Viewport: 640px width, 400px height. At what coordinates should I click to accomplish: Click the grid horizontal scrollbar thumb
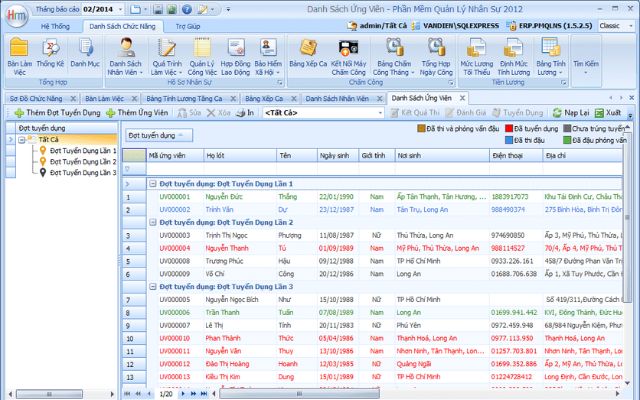[x=299, y=394]
